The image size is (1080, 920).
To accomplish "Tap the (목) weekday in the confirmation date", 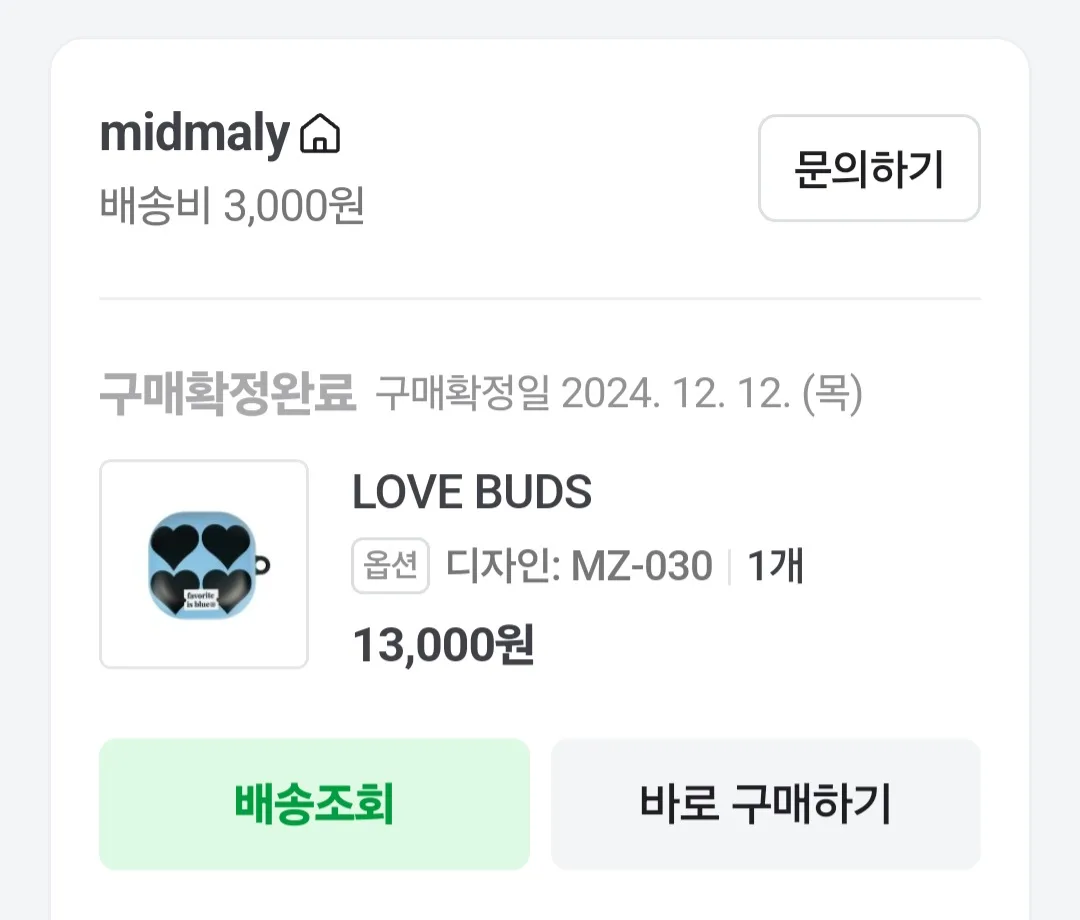I will click(832, 393).
